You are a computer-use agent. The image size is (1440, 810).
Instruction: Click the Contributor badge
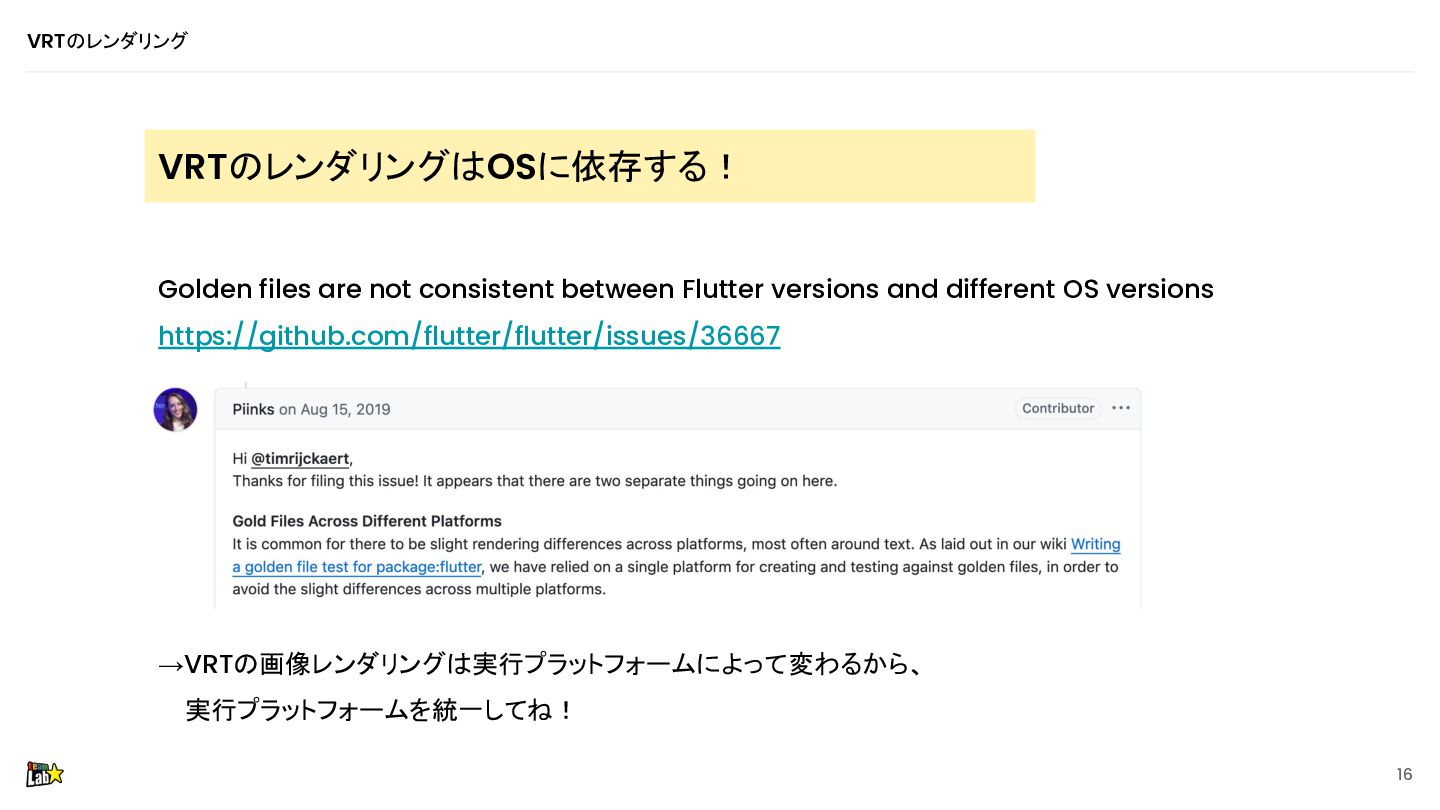(1058, 408)
